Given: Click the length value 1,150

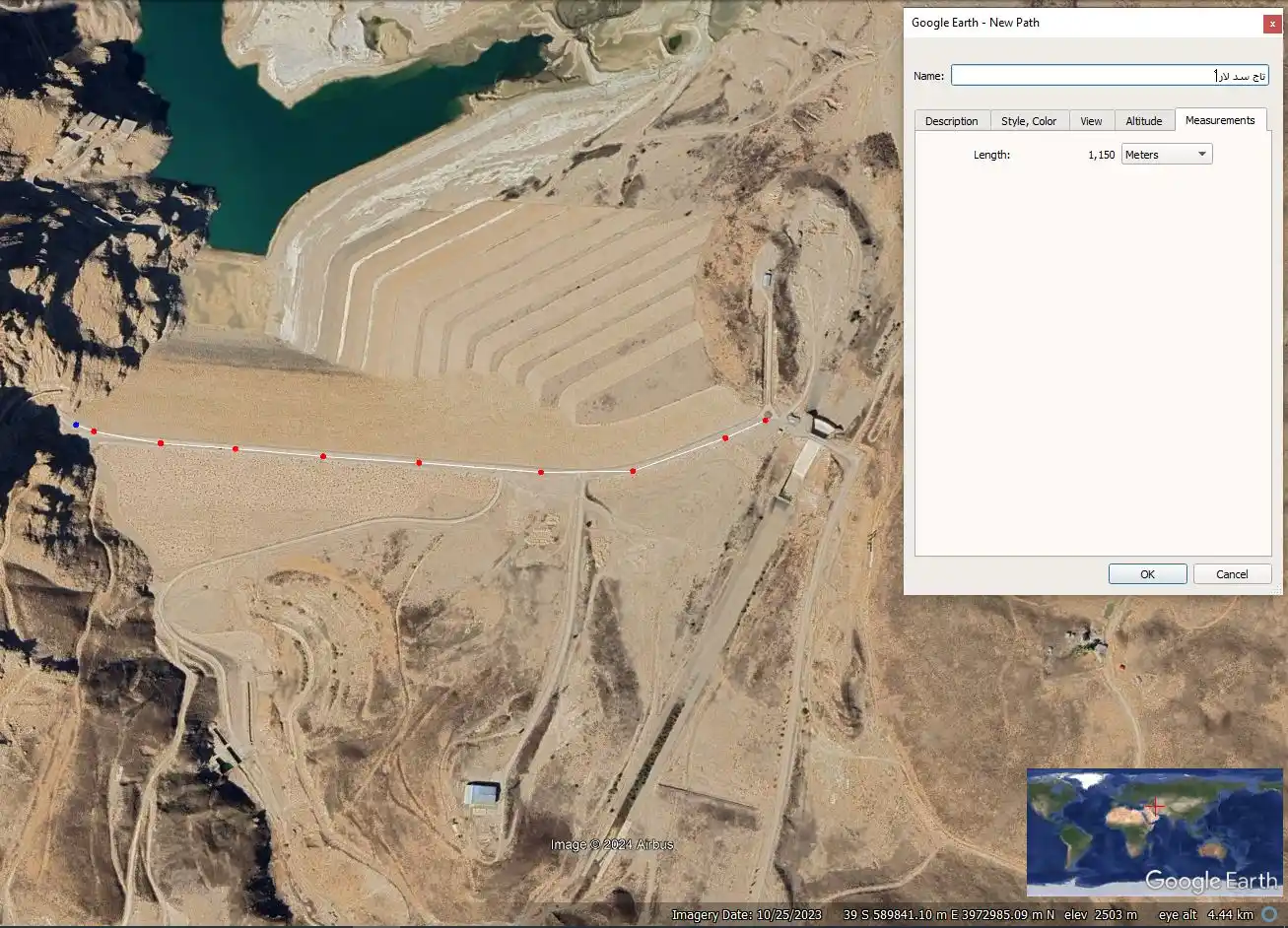Looking at the screenshot, I should (x=1101, y=155).
